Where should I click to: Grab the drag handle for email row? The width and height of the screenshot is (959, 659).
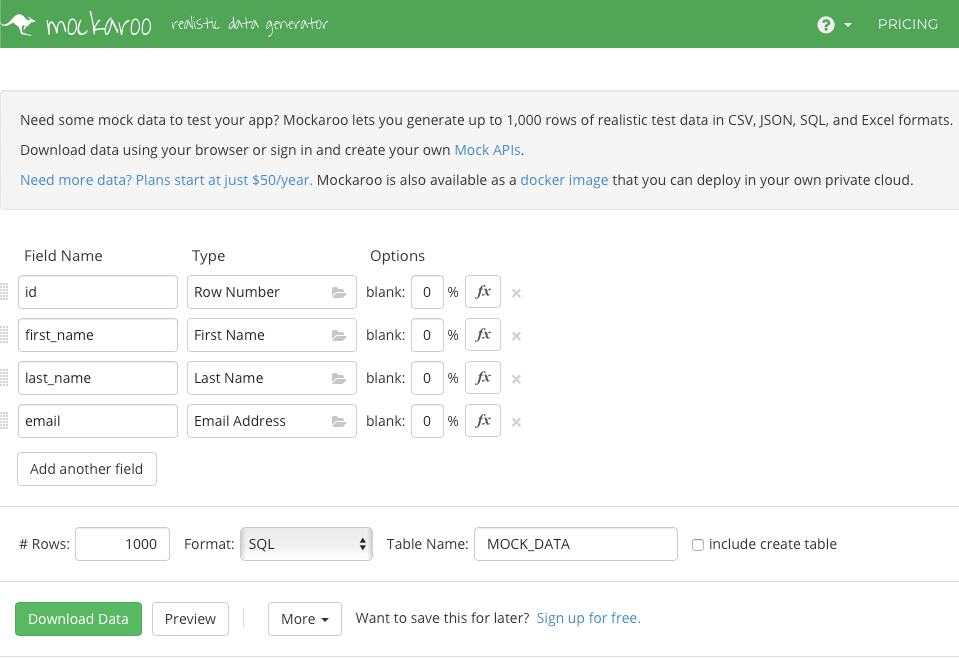[4, 420]
